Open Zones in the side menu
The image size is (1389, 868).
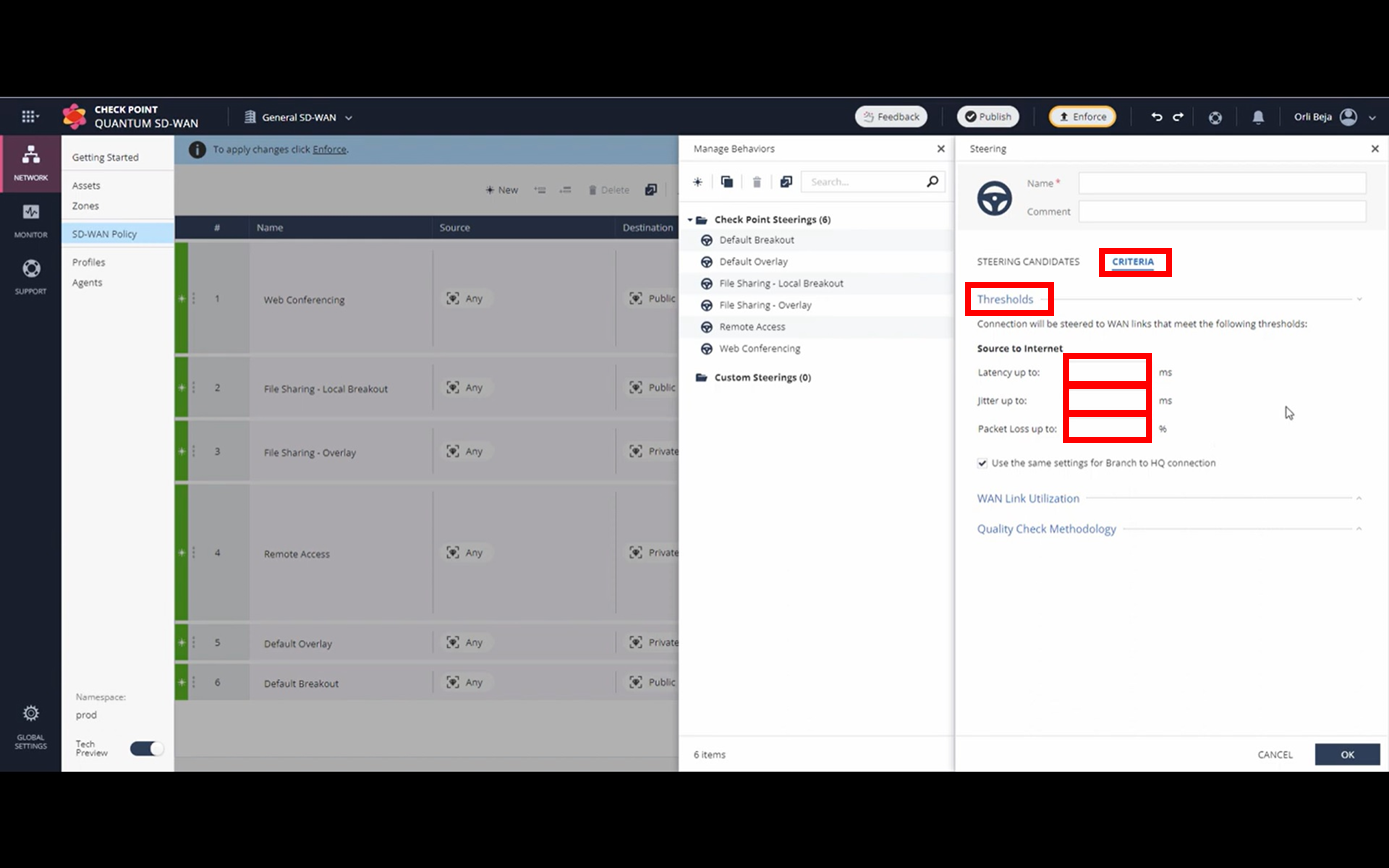click(x=85, y=205)
